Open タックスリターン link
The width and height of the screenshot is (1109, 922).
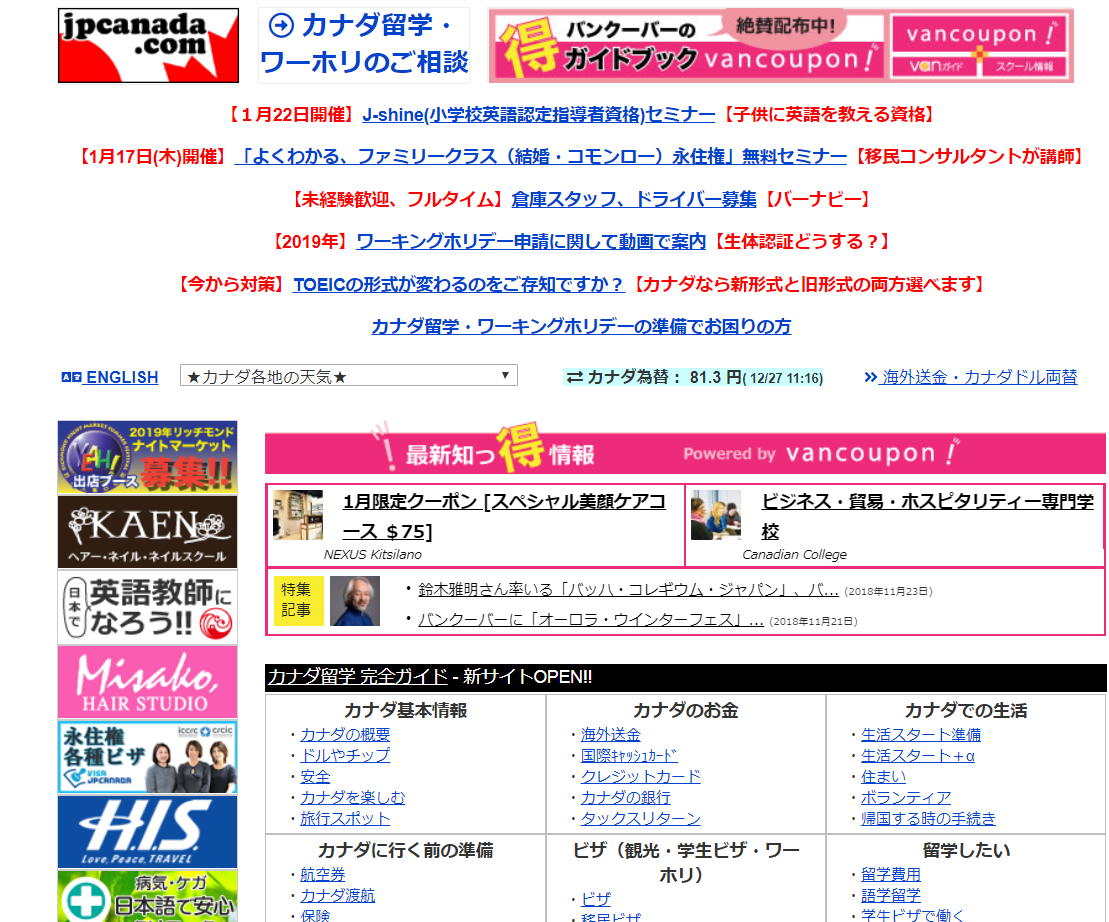pyautogui.click(x=641, y=818)
